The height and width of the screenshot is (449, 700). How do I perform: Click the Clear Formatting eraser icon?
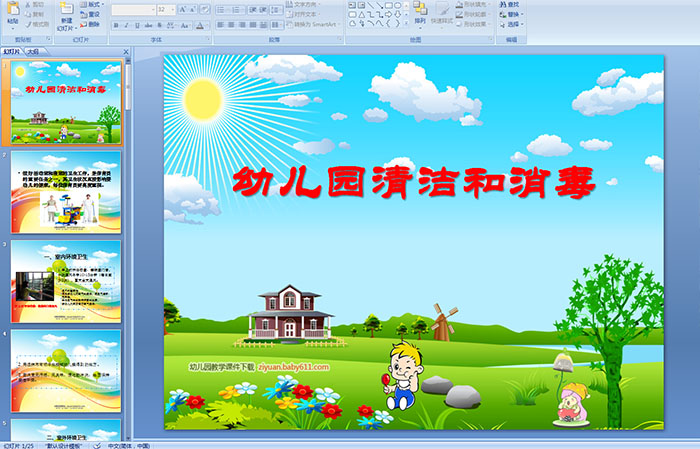point(205,9)
